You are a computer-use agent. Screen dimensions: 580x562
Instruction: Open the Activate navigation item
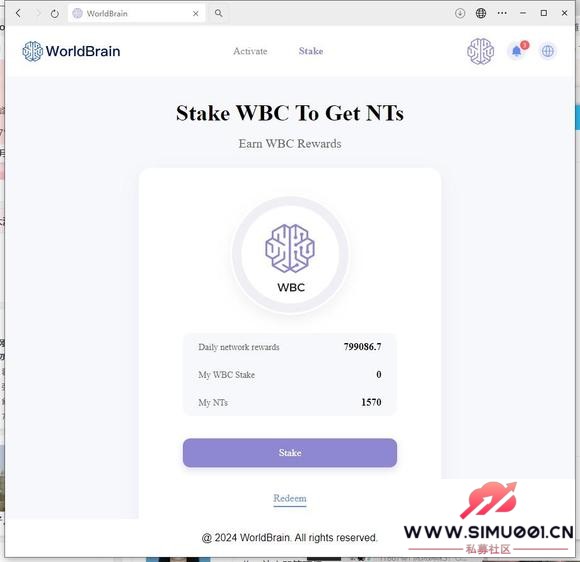(250, 51)
